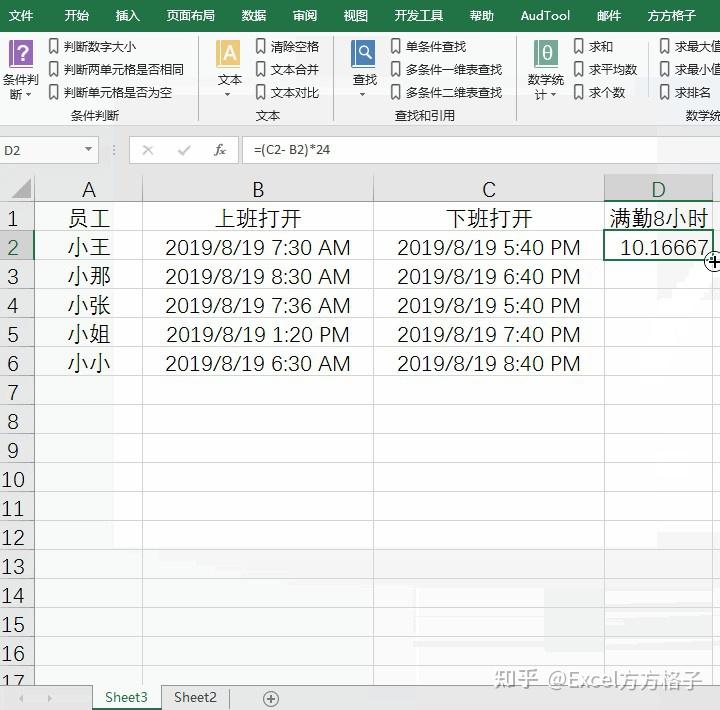Viewport: 720px width, 710px height.
Task: Switch to the 插入 ribbon tab
Action: pyautogui.click(x=127, y=16)
